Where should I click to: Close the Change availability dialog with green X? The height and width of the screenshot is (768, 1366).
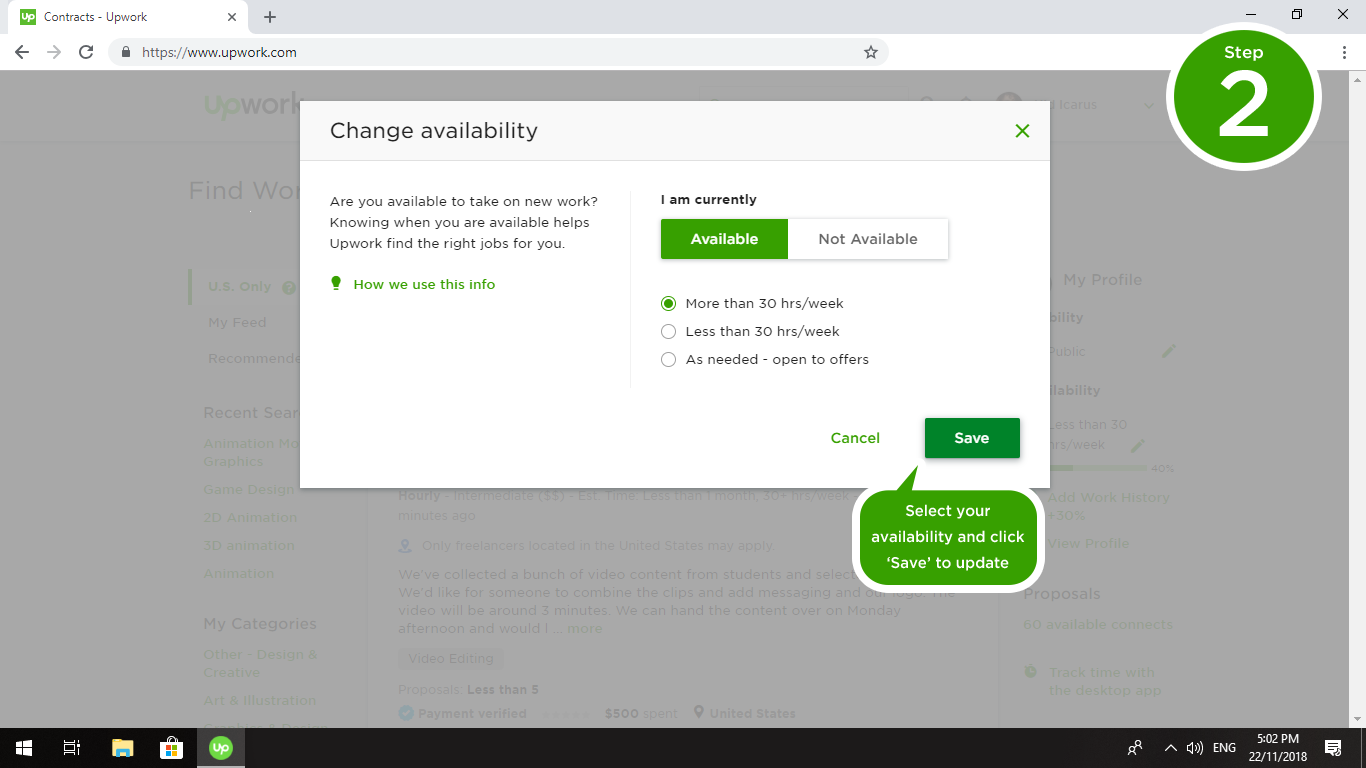click(1022, 131)
